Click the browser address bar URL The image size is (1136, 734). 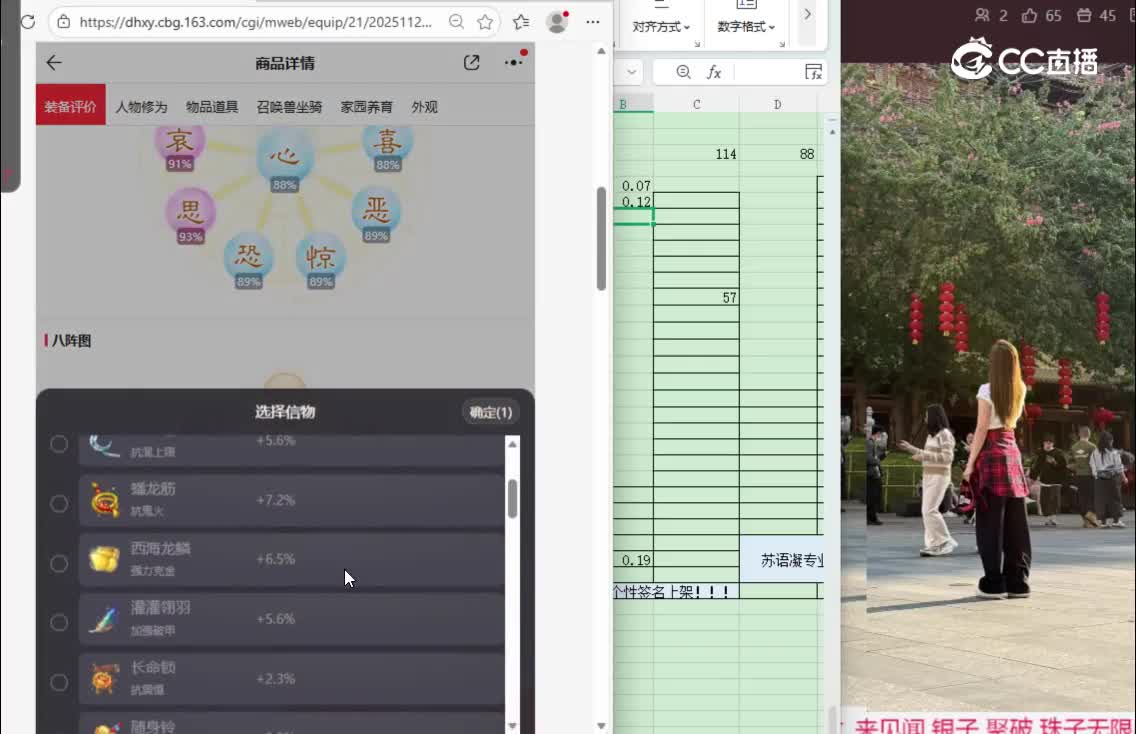tap(256, 22)
